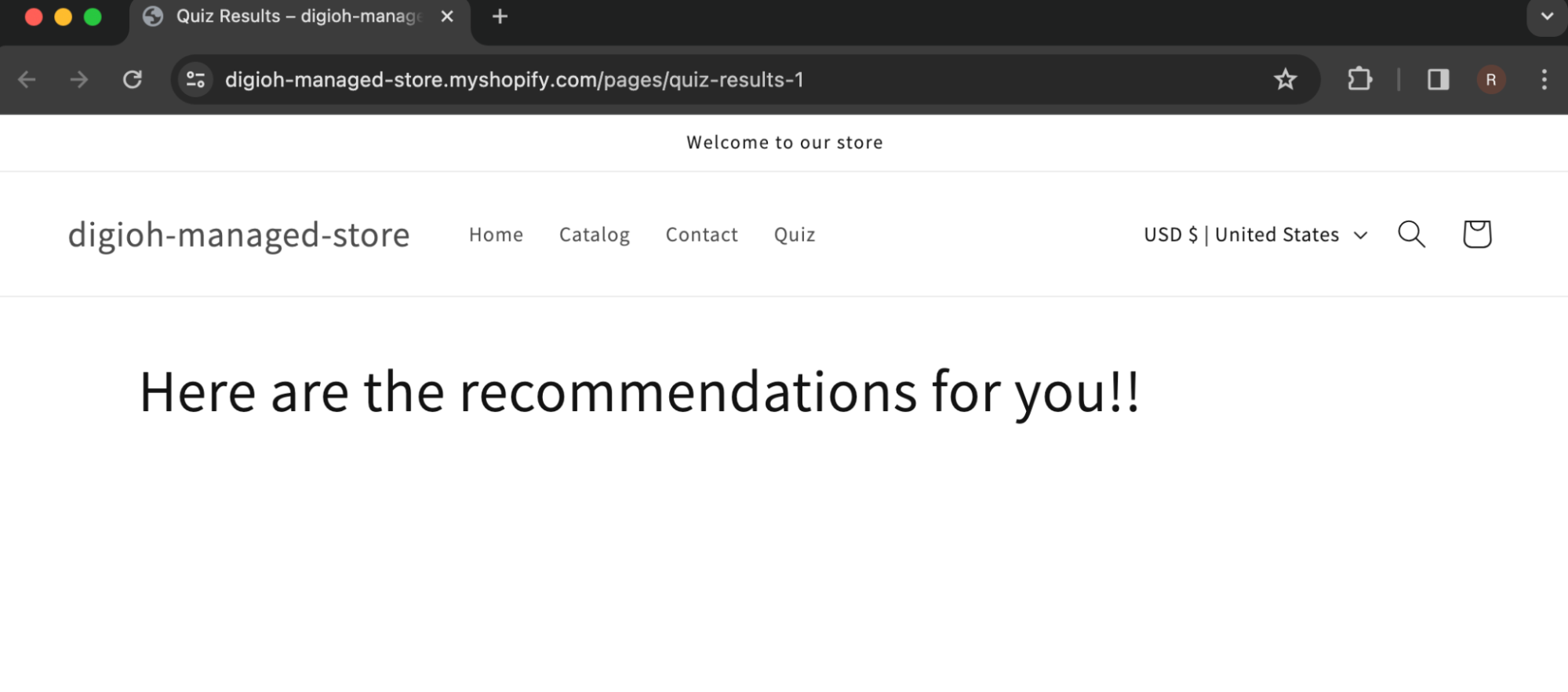Go to the Home menu link
Viewport: 1568px width, 692px height.
coord(496,235)
